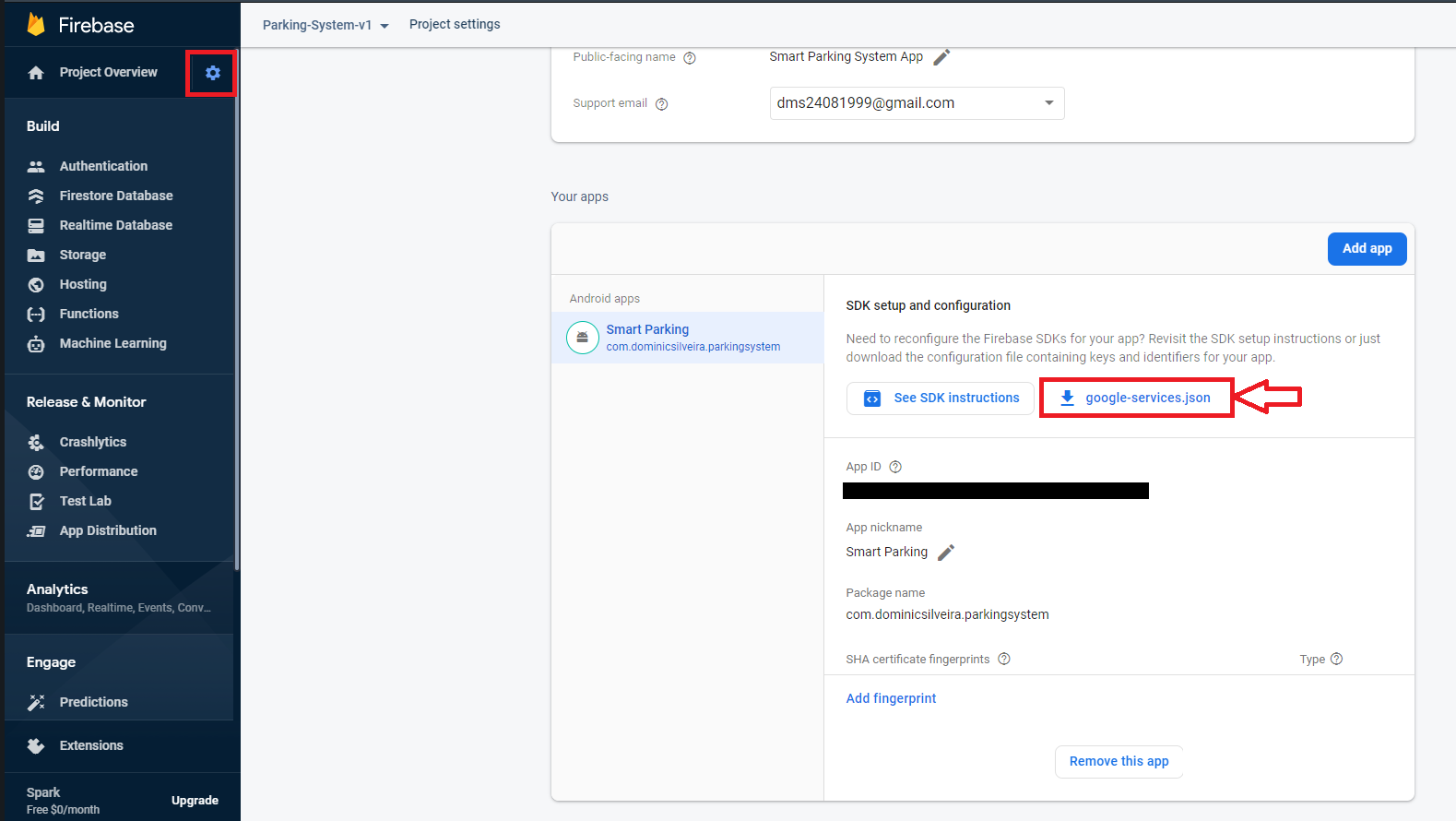Viewport: 1456px width, 821px height.
Task: Open help icon next to Type
Action: [x=1337, y=659]
